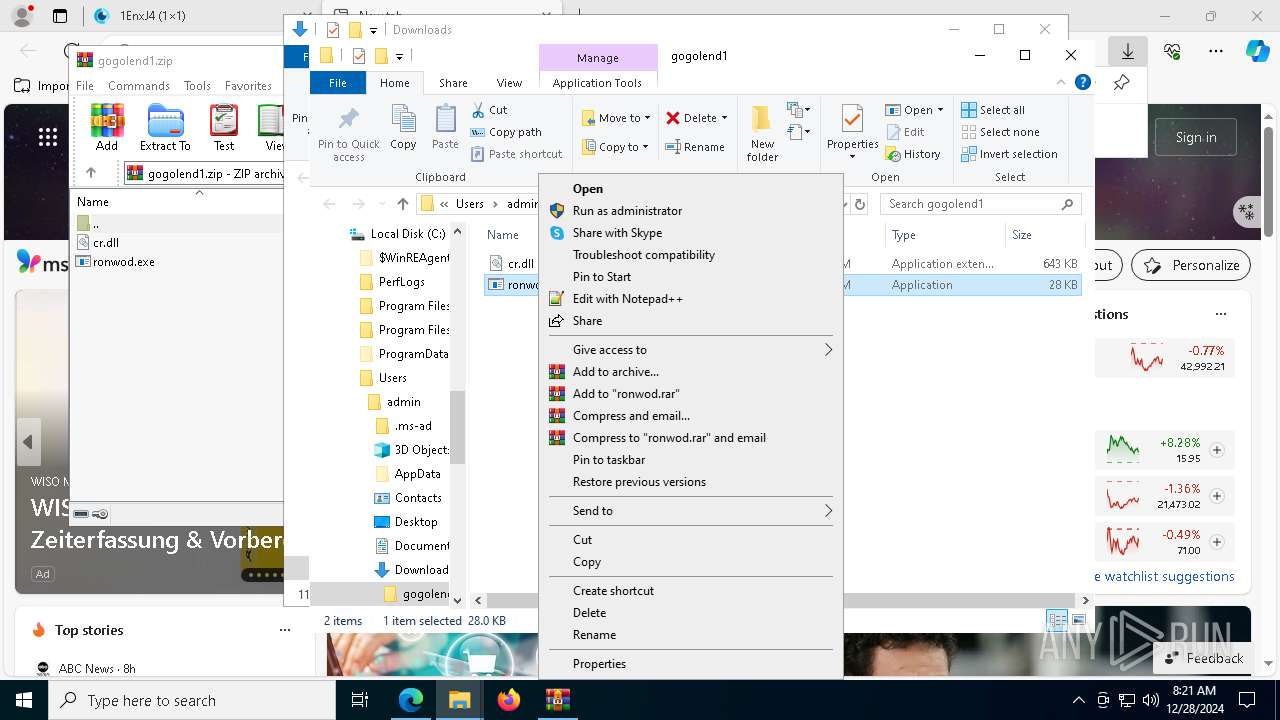Screen dimensions: 1280x720
Task: Click Copy path in the ribbon
Action: (506, 132)
